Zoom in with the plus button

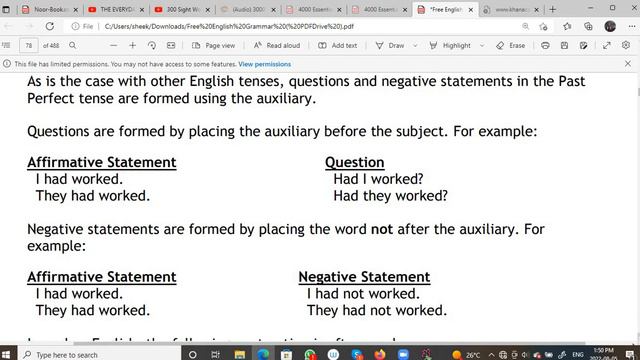coord(132,45)
